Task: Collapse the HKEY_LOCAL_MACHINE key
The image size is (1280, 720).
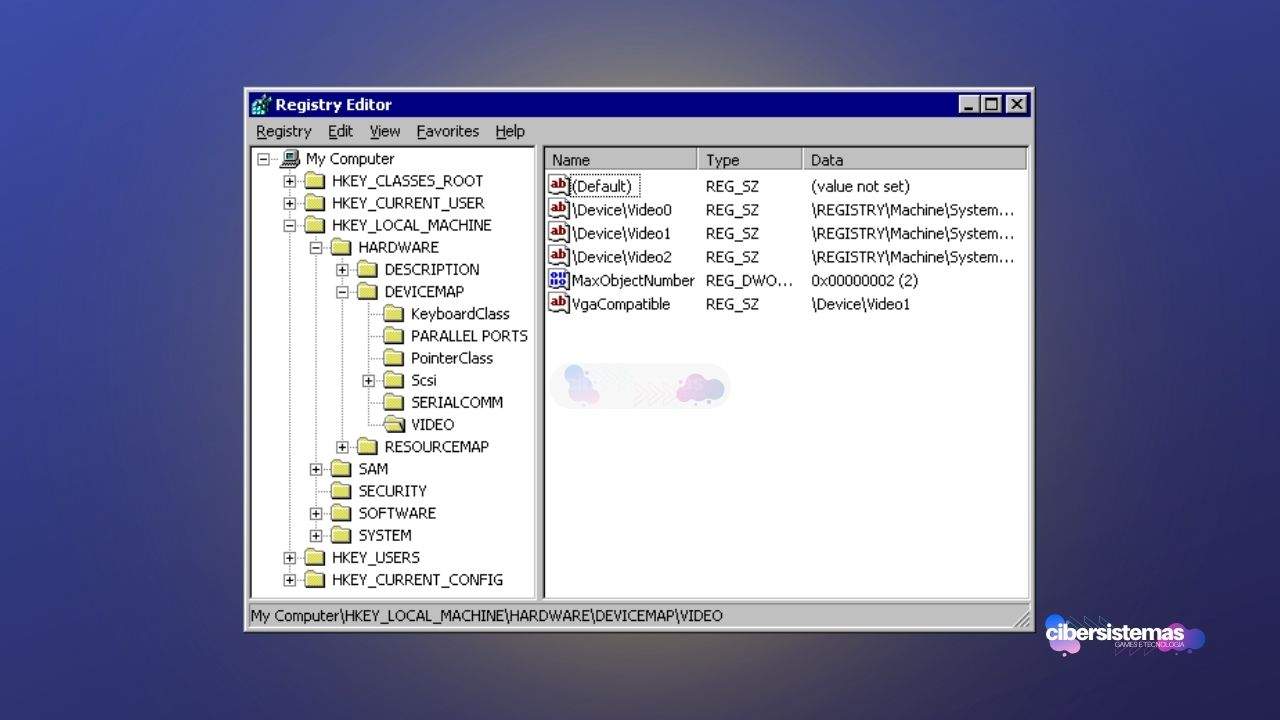Action: pos(290,225)
